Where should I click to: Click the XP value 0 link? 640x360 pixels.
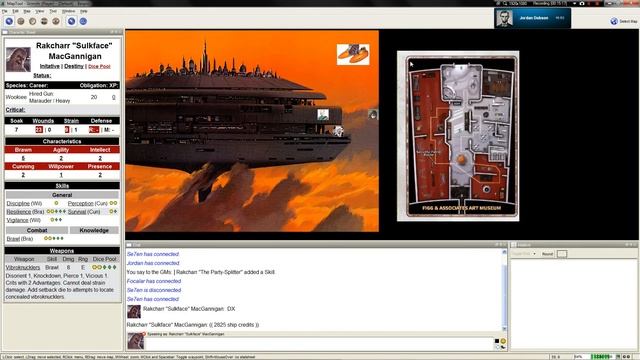(x=113, y=97)
